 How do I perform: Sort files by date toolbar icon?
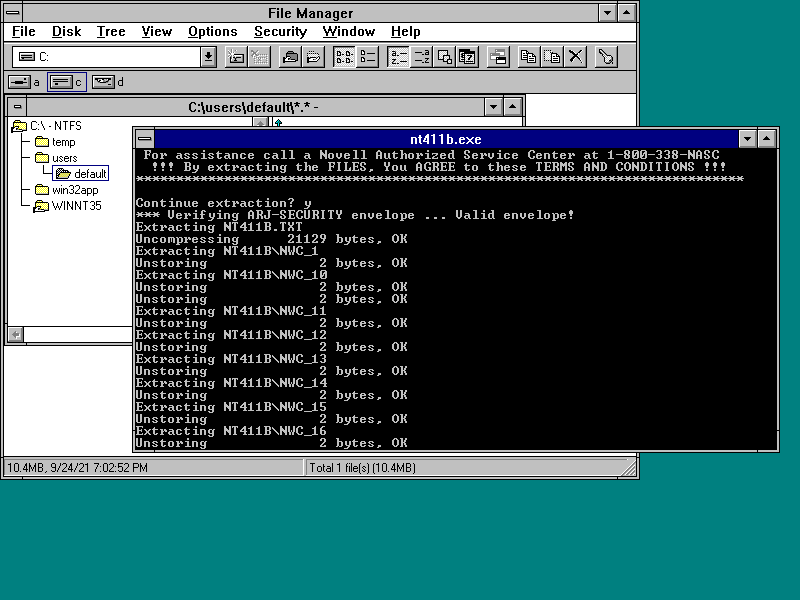coord(467,57)
